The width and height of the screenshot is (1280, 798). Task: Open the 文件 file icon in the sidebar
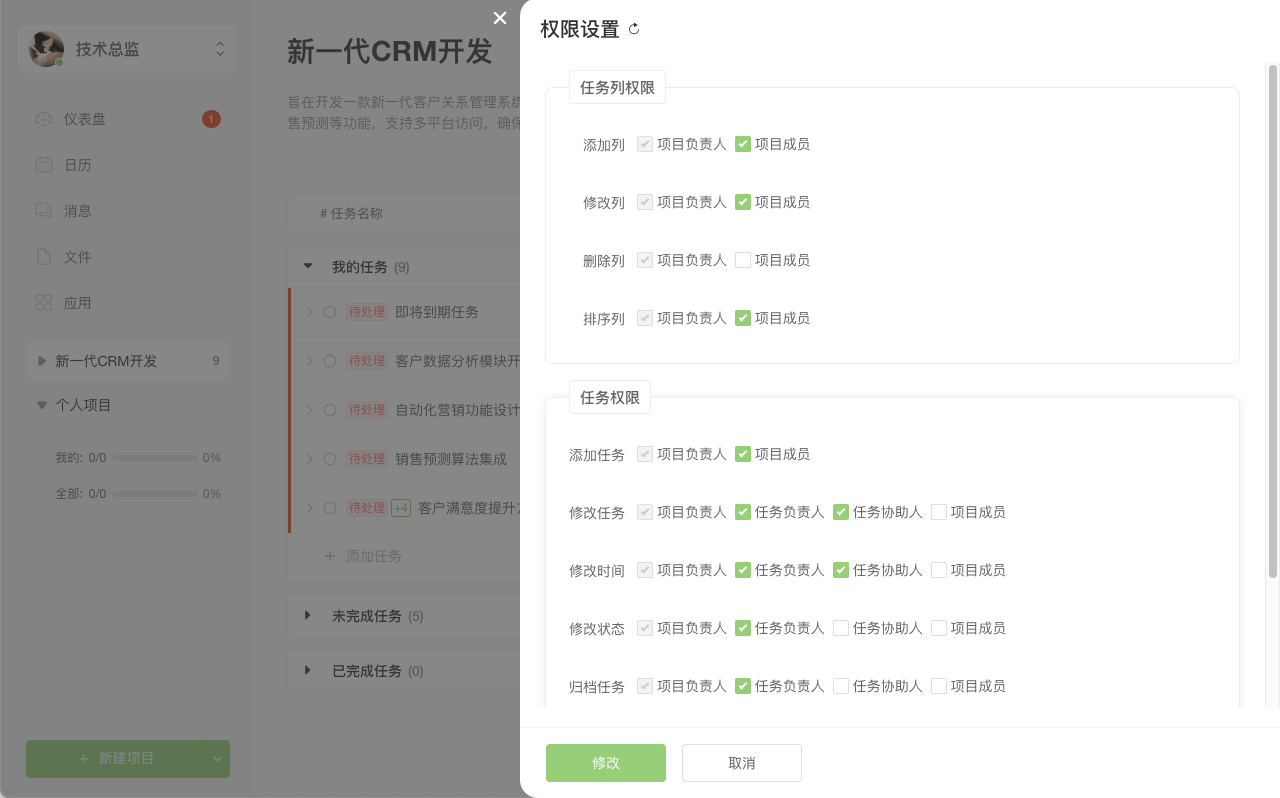coord(44,257)
